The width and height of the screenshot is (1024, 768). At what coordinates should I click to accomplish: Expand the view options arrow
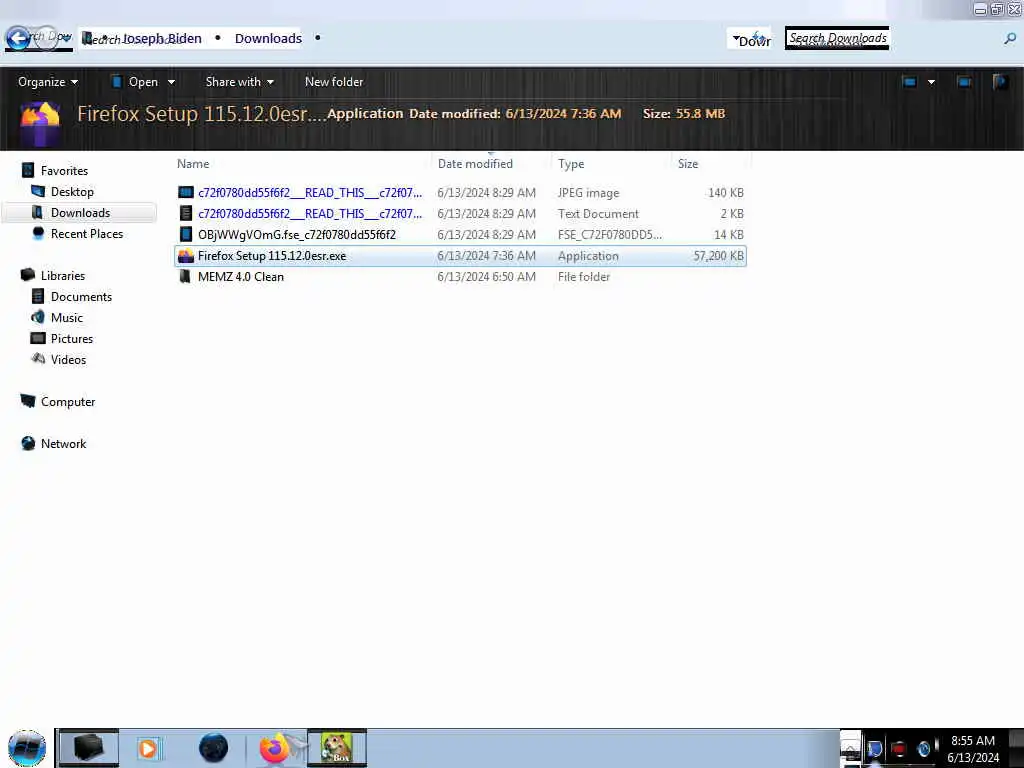pos(931,82)
